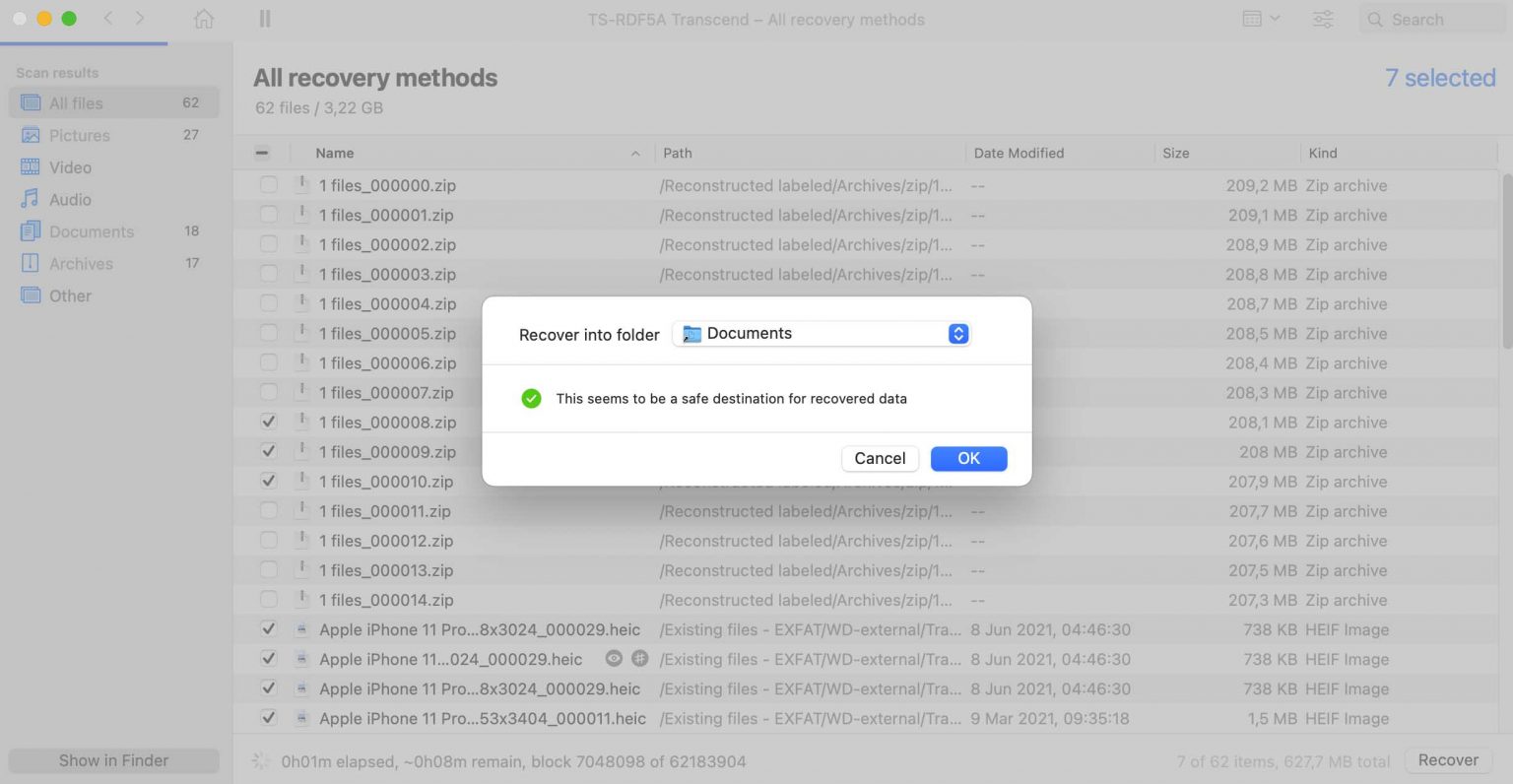This screenshot has height=784, width=1513.
Task: Pause the running scan with the pause icon
Action: (x=263, y=19)
